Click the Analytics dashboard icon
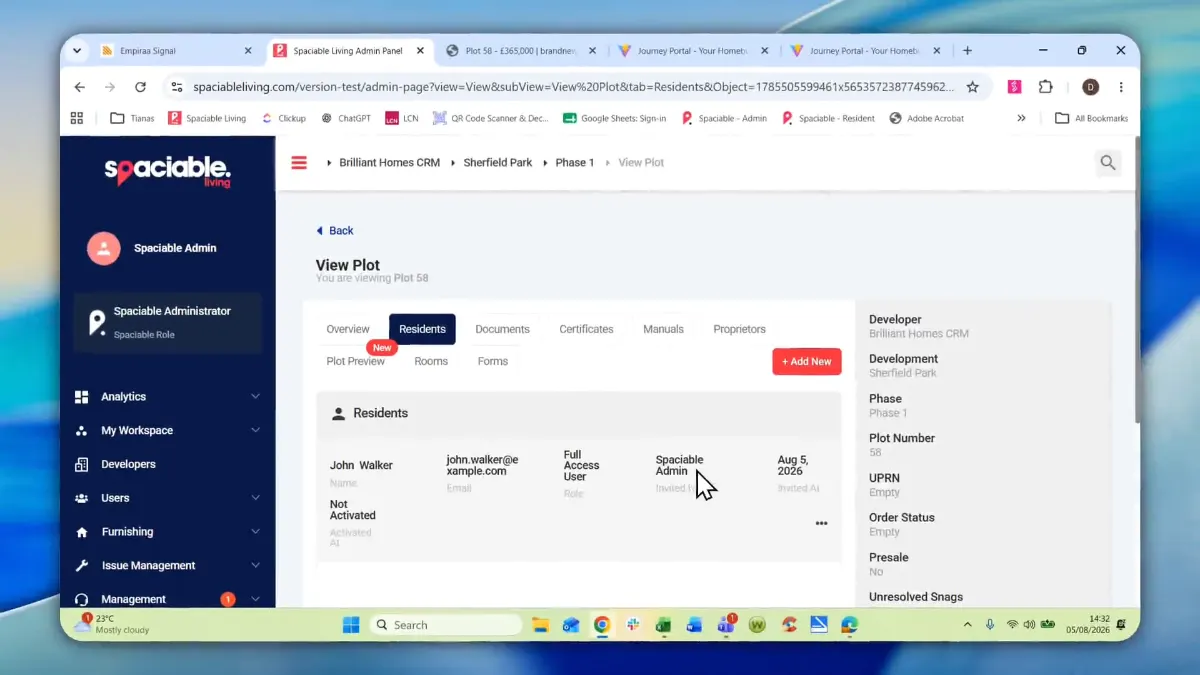 (81, 397)
